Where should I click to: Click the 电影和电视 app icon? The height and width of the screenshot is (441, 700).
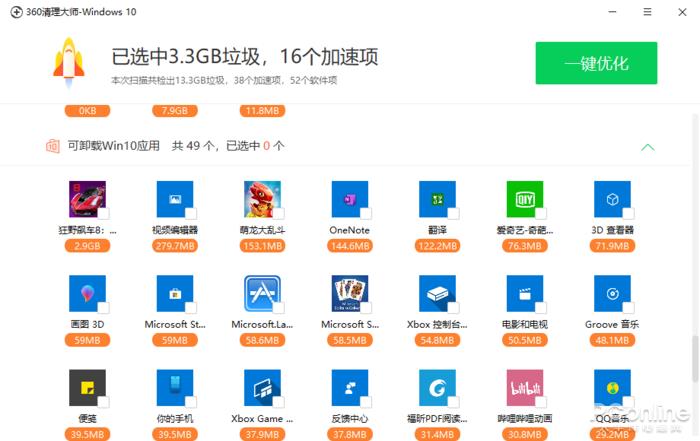tap(525, 293)
